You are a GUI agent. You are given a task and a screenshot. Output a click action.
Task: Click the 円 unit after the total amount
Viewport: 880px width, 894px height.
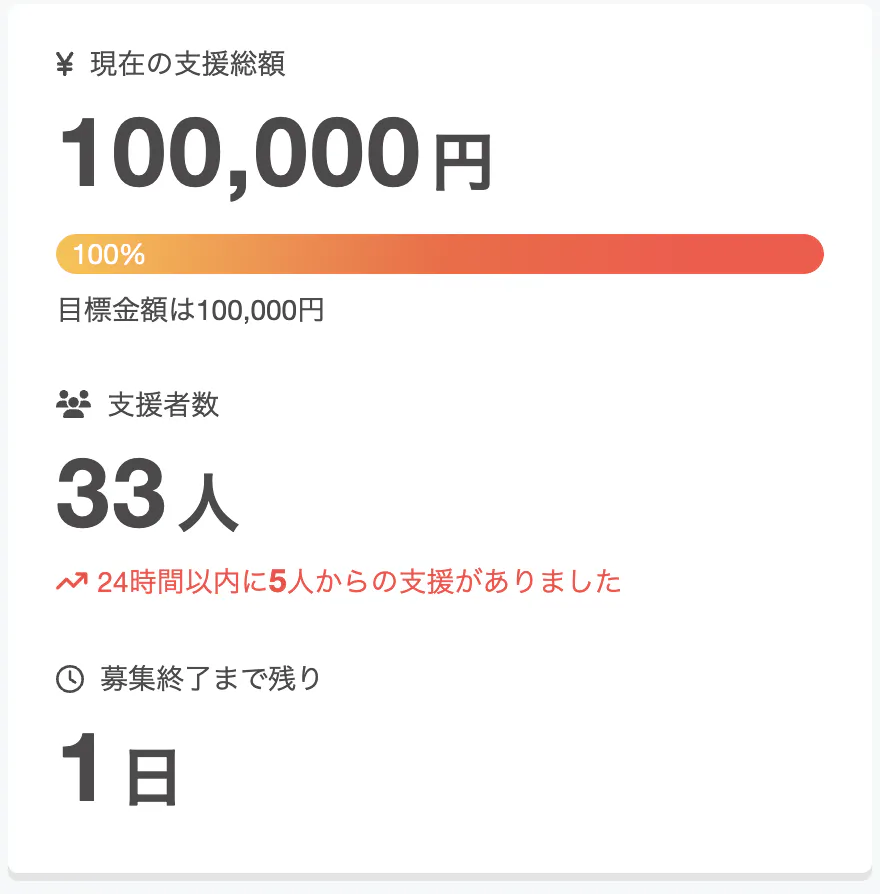point(462,166)
